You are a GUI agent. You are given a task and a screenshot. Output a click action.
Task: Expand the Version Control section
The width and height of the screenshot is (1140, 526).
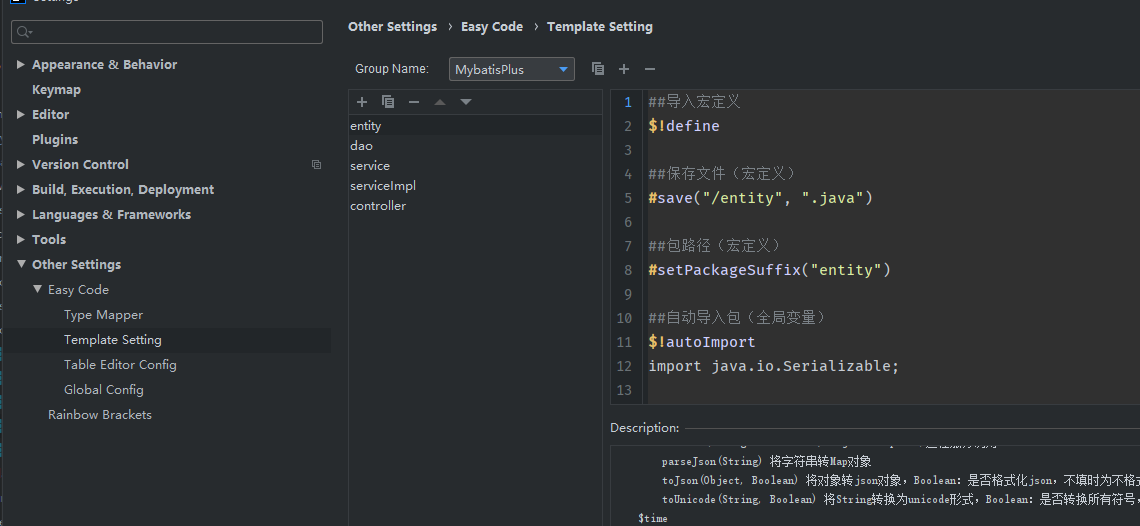click(20, 164)
